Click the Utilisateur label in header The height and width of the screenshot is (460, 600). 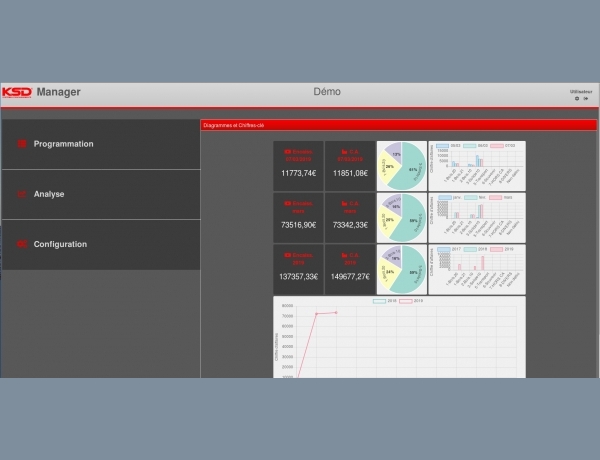click(581, 91)
